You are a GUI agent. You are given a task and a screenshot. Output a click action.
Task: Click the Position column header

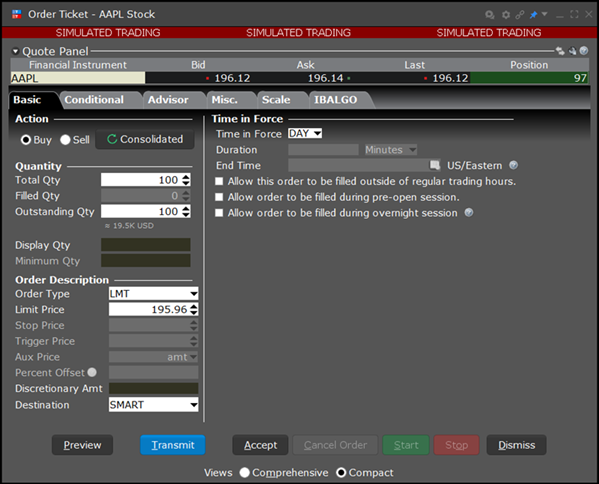coord(529,65)
